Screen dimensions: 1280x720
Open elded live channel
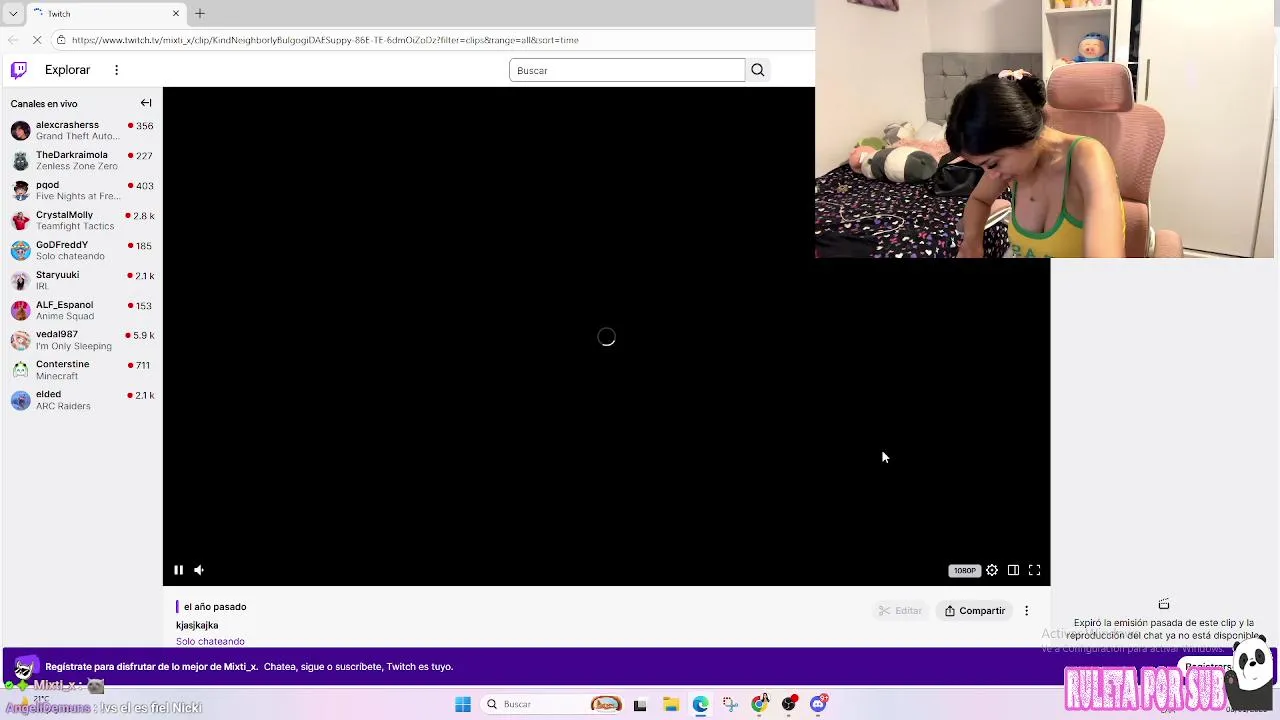coord(82,400)
